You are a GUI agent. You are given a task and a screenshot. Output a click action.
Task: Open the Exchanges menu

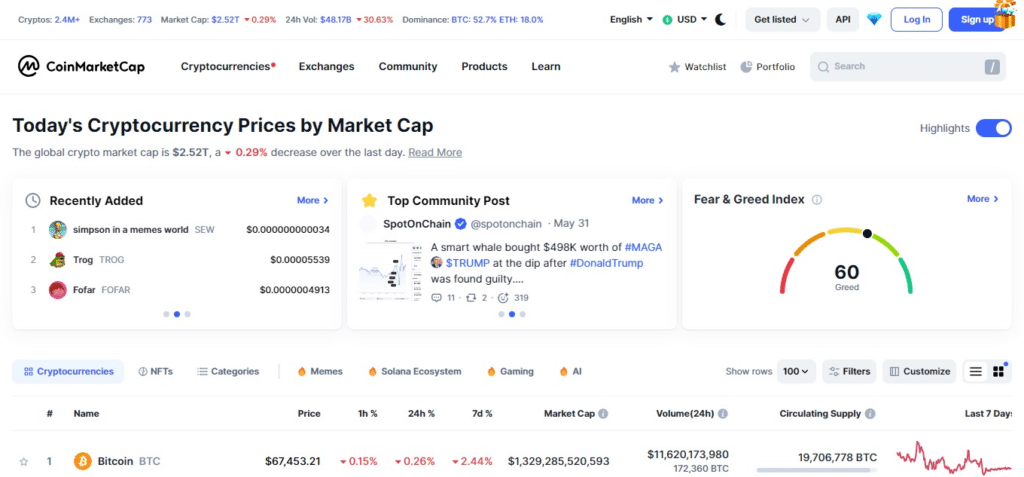[x=326, y=67]
